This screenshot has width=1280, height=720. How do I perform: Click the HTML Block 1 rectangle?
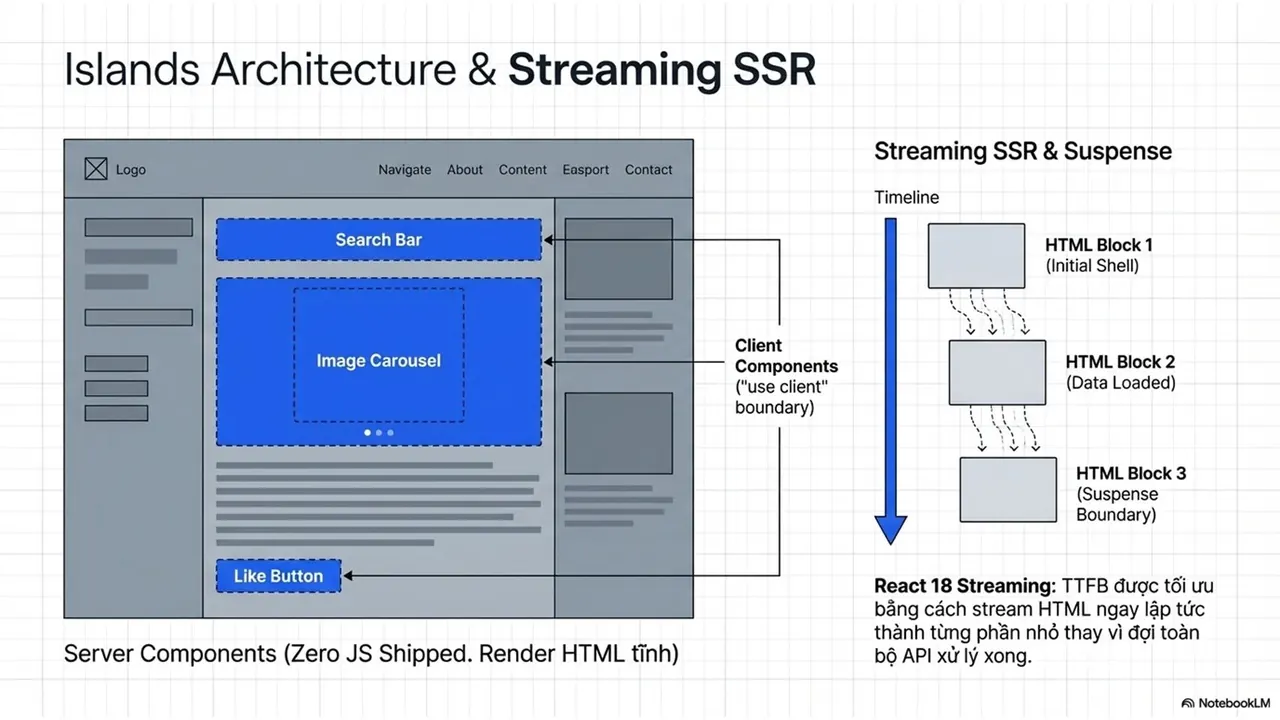(x=977, y=255)
